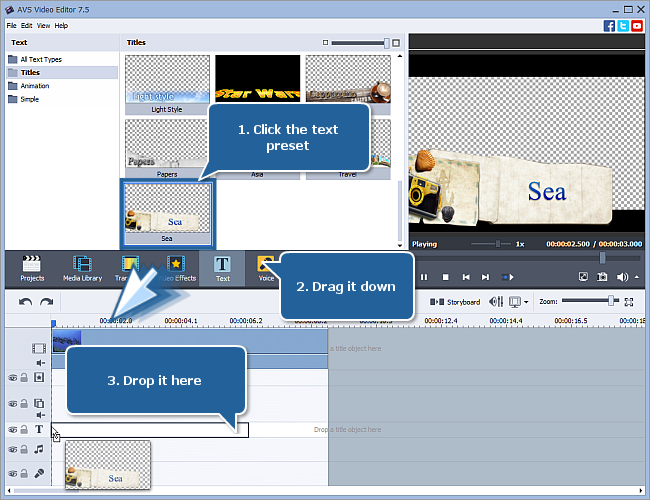The image size is (650, 500).
Task: Switch to the Text tab
Action: point(222,269)
